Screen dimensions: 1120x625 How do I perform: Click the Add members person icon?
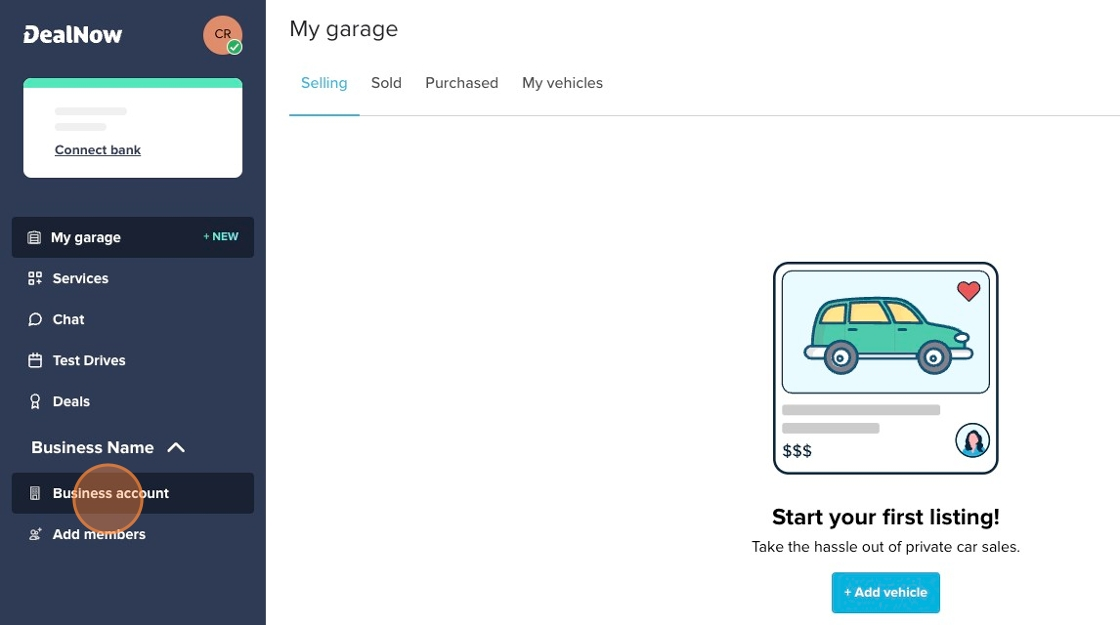33,534
